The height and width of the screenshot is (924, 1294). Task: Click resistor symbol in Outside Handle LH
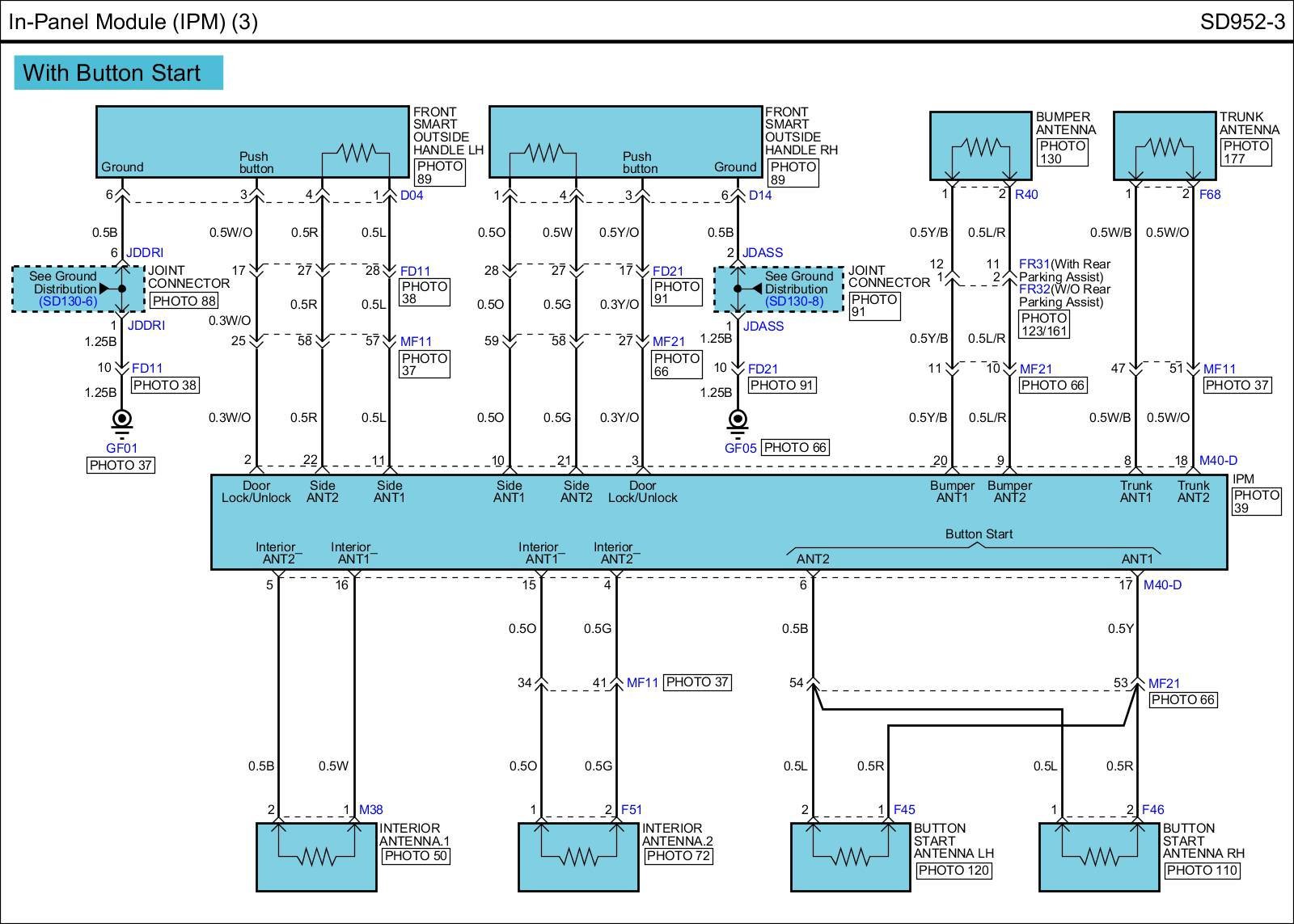pyautogui.click(x=356, y=152)
